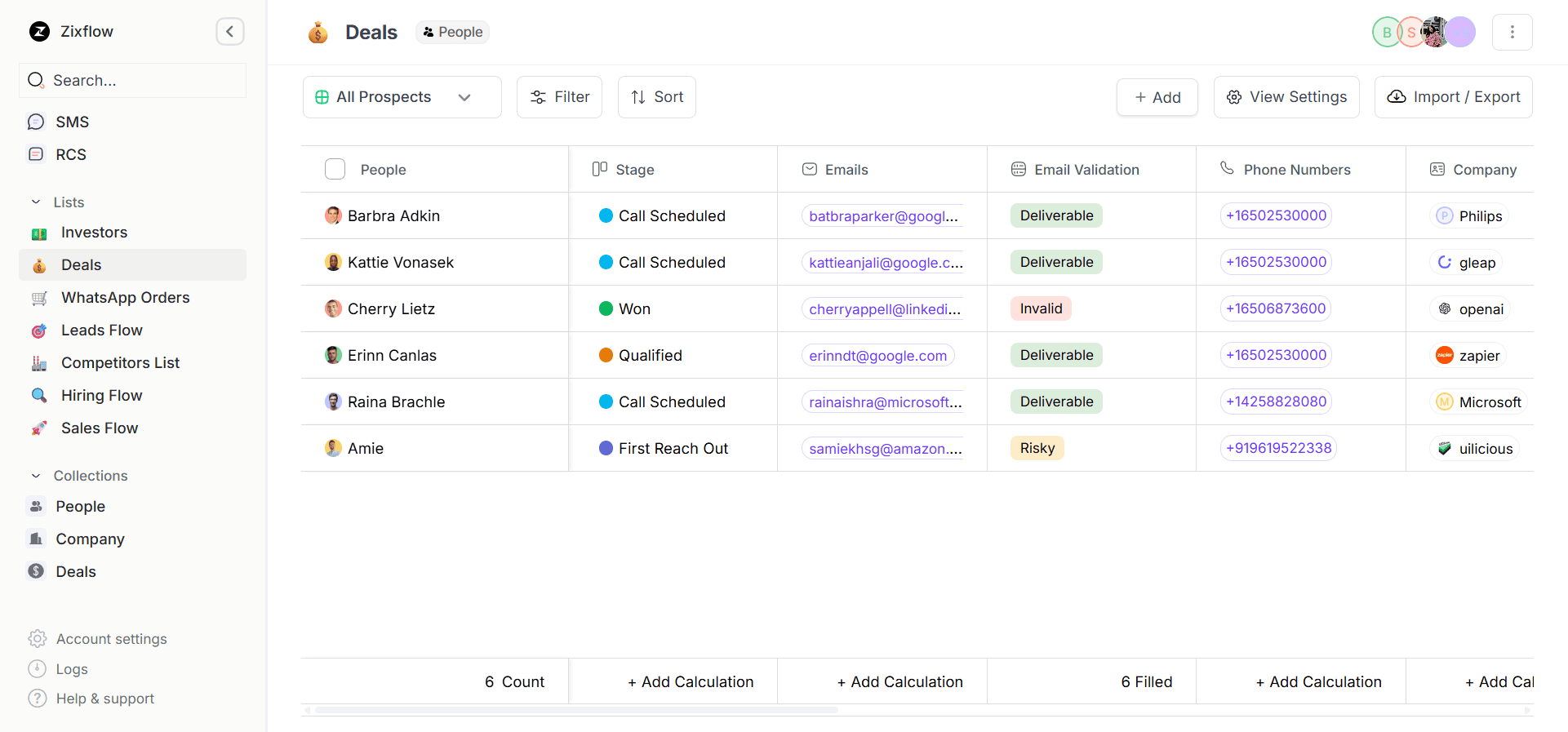The height and width of the screenshot is (732, 1568).
Task: Add Calculation under the Stage column
Action: pyautogui.click(x=690, y=682)
